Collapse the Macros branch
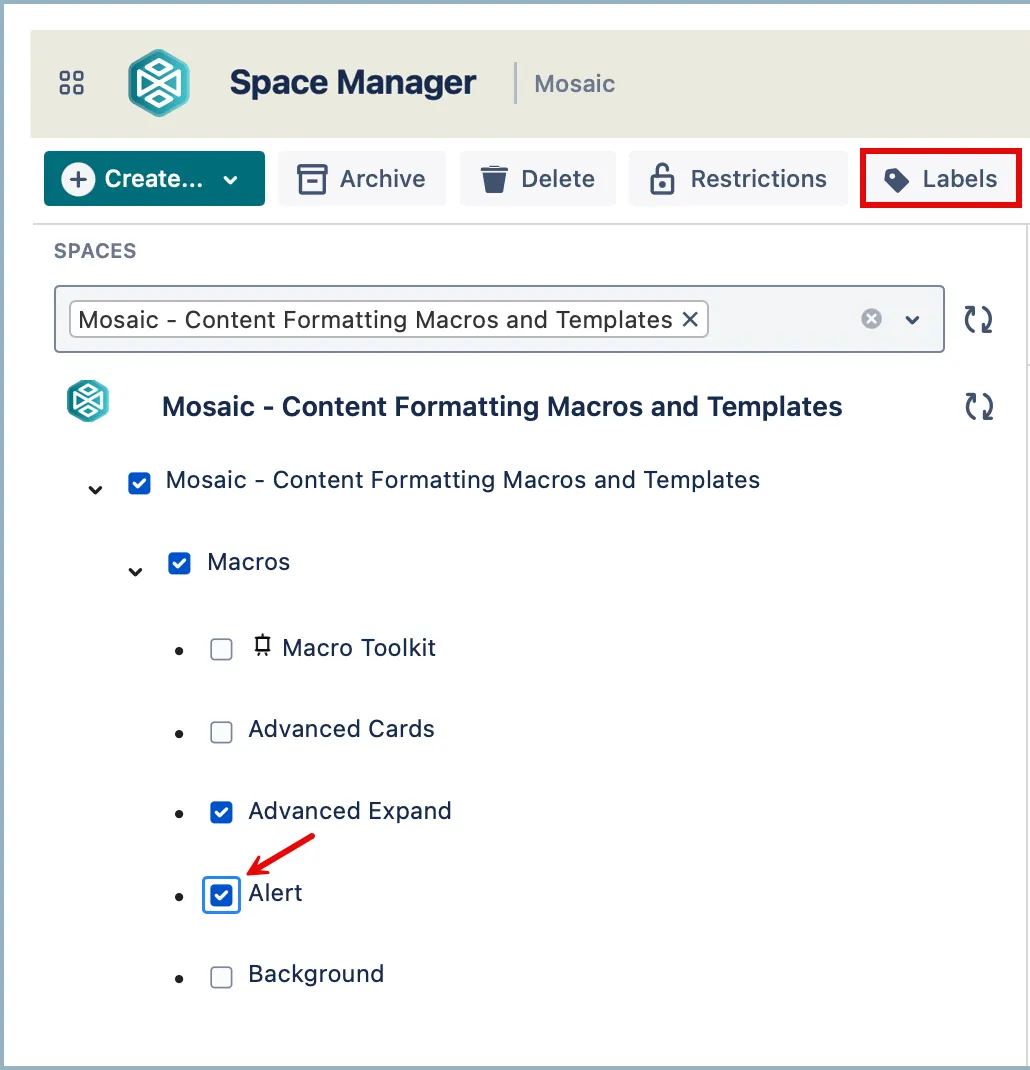1030x1070 pixels. (136, 571)
